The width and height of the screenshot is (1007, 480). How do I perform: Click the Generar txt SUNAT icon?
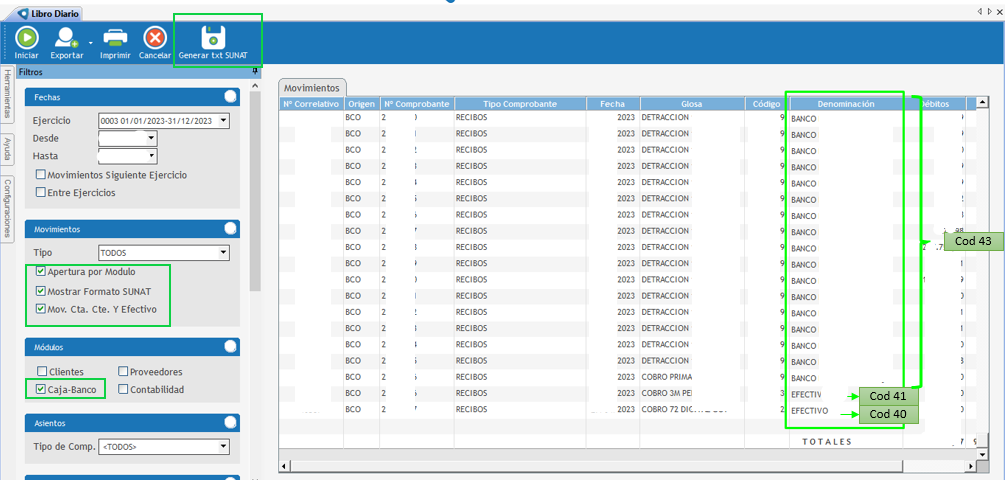click(x=213, y=38)
